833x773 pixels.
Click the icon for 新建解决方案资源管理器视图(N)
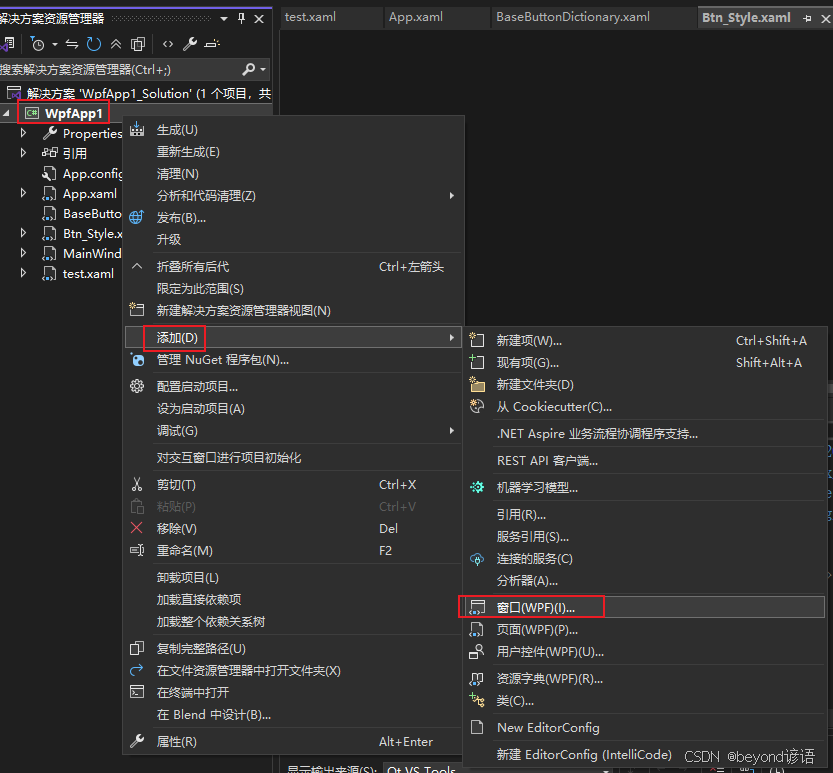click(137, 310)
